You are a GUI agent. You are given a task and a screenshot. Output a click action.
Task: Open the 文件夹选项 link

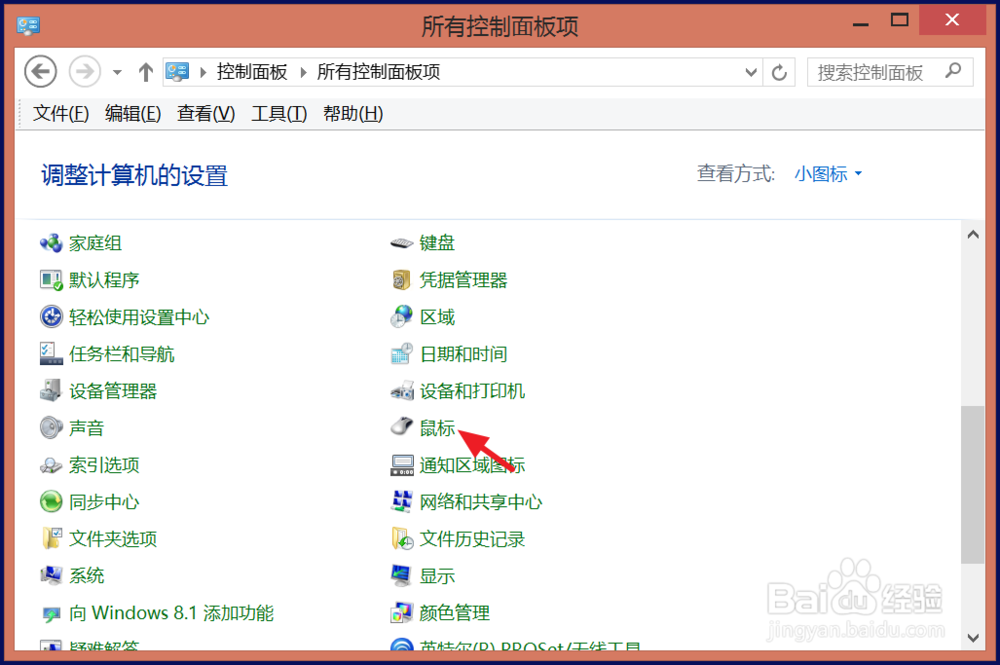(x=113, y=539)
